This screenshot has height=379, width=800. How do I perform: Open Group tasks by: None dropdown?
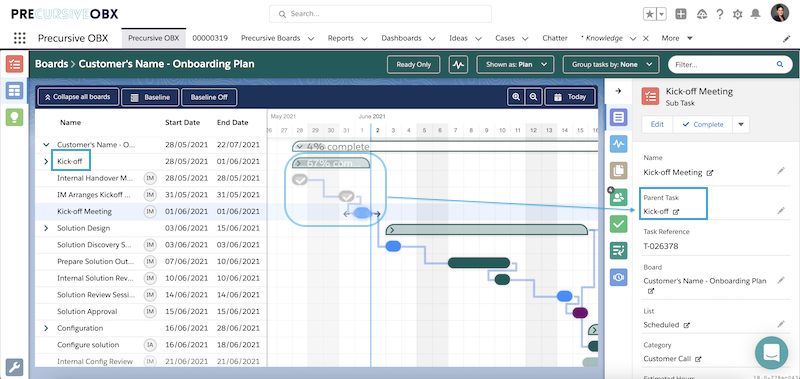(610, 65)
